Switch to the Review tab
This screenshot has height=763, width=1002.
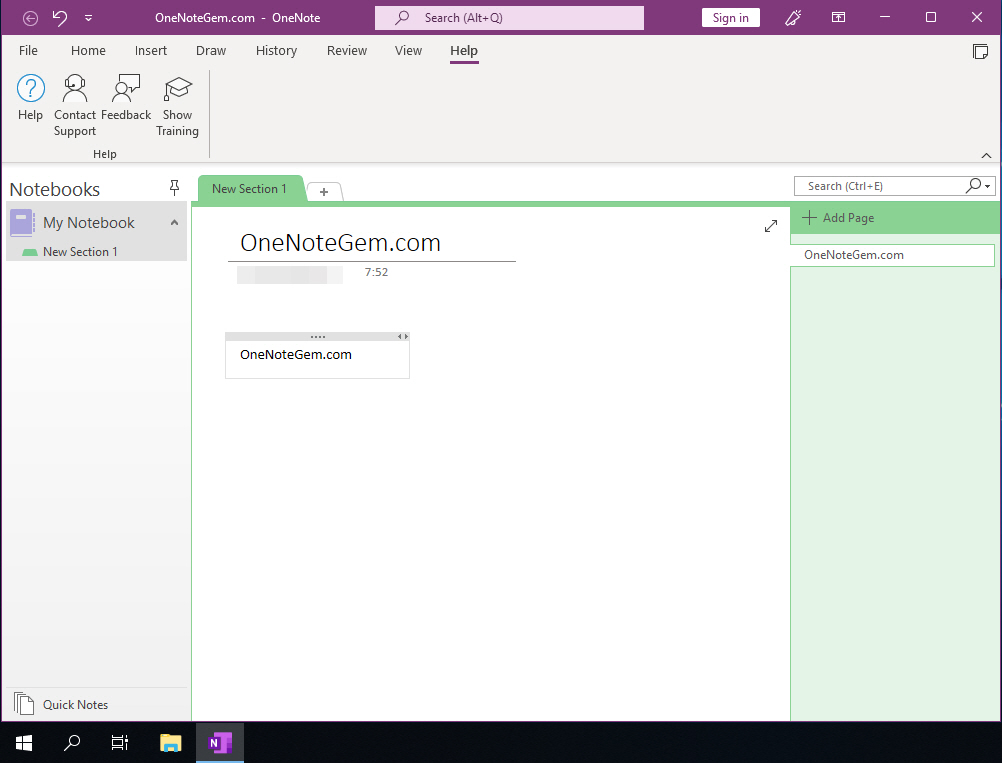pos(347,50)
